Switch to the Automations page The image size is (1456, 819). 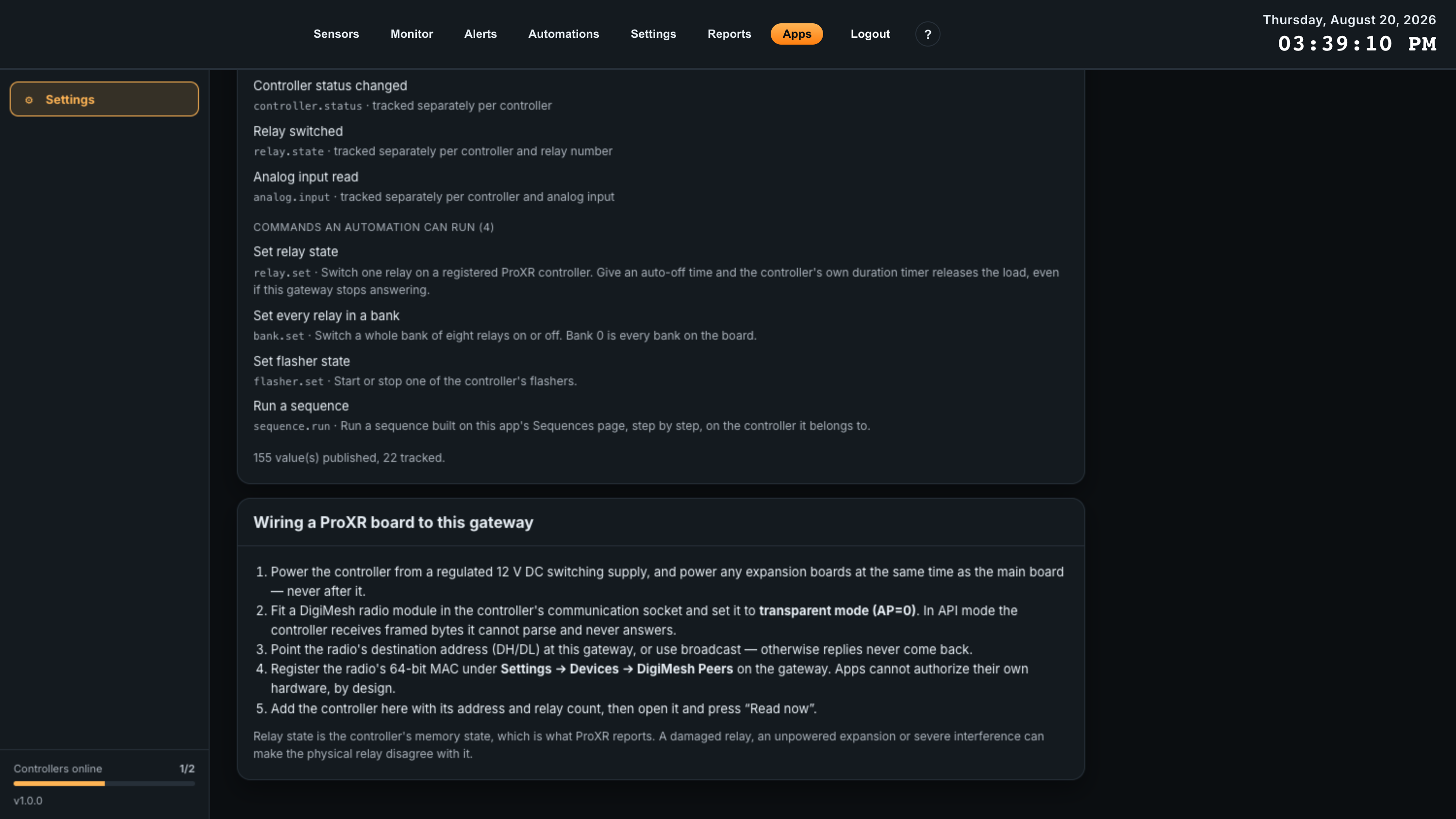coord(563,34)
